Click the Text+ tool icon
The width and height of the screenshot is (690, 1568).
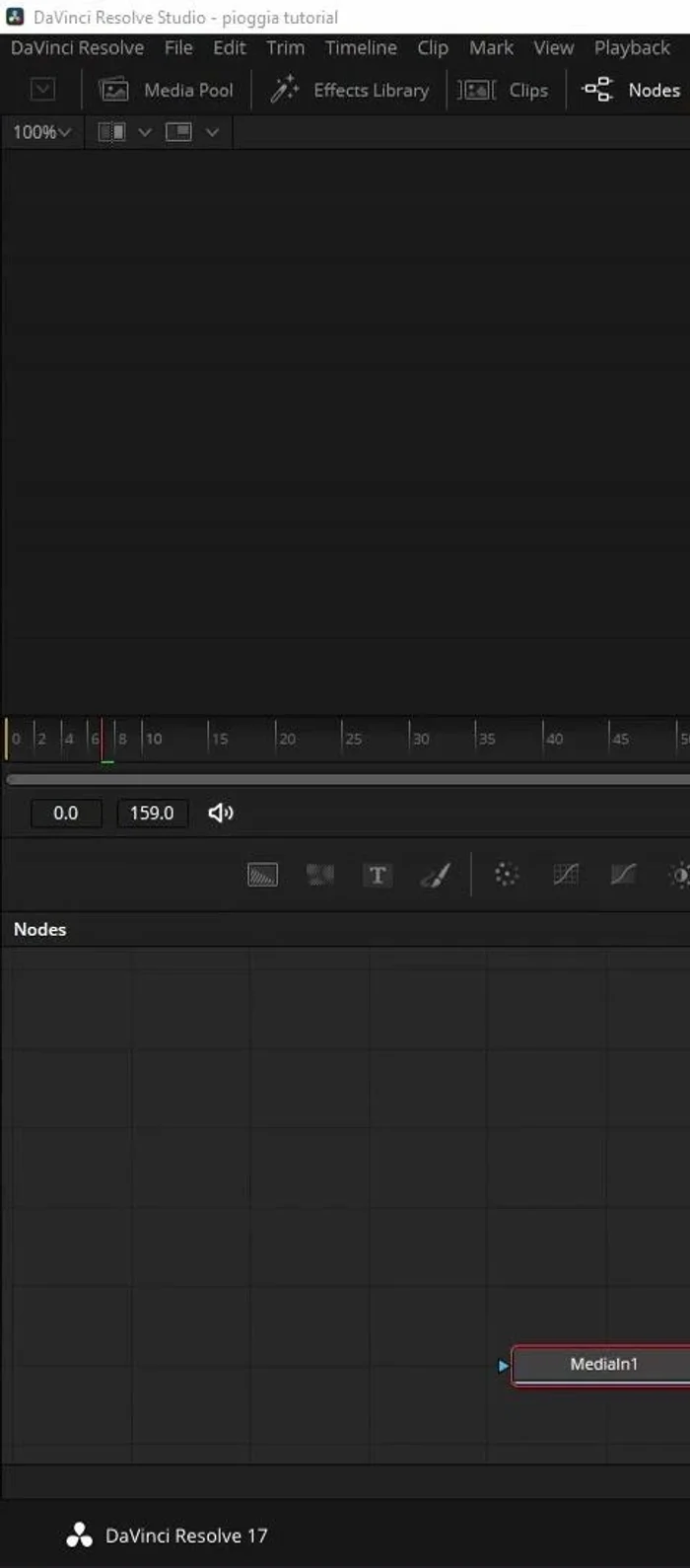[378, 875]
